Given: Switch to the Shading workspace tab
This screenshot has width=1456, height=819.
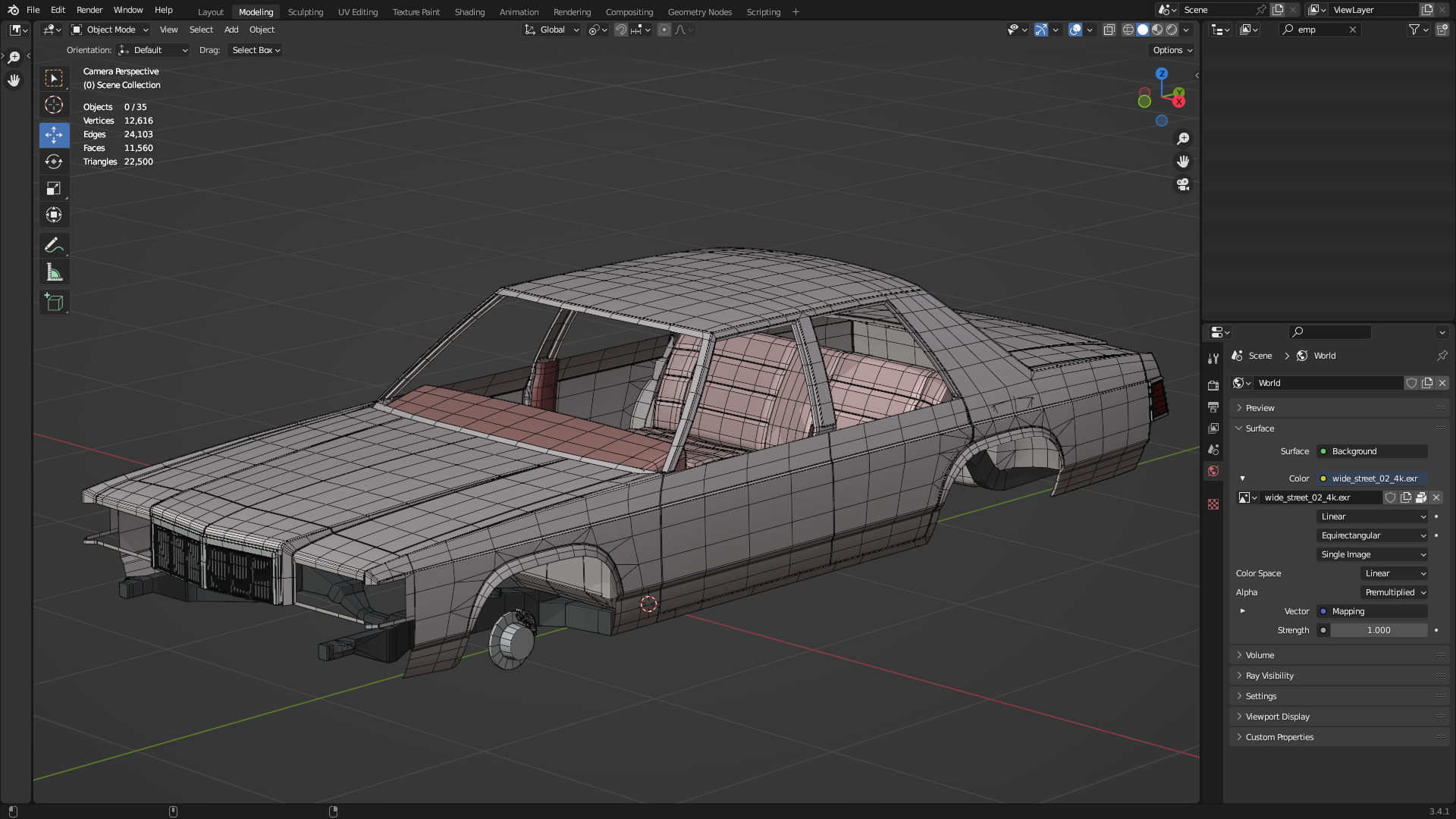Looking at the screenshot, I should pos(469,12).
